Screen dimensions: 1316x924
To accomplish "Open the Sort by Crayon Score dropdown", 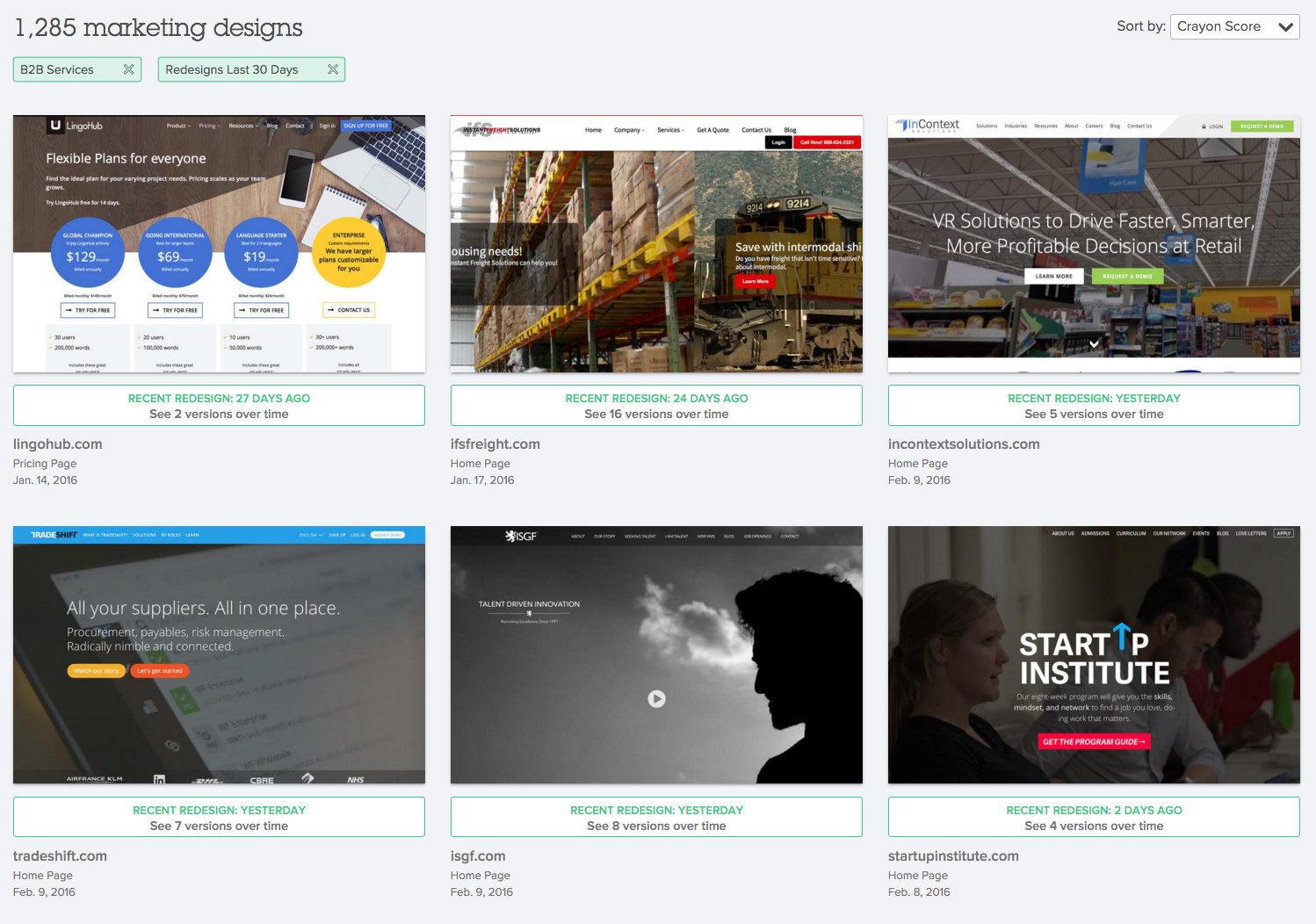I will pyautogui.click(x=1234, y=26).
